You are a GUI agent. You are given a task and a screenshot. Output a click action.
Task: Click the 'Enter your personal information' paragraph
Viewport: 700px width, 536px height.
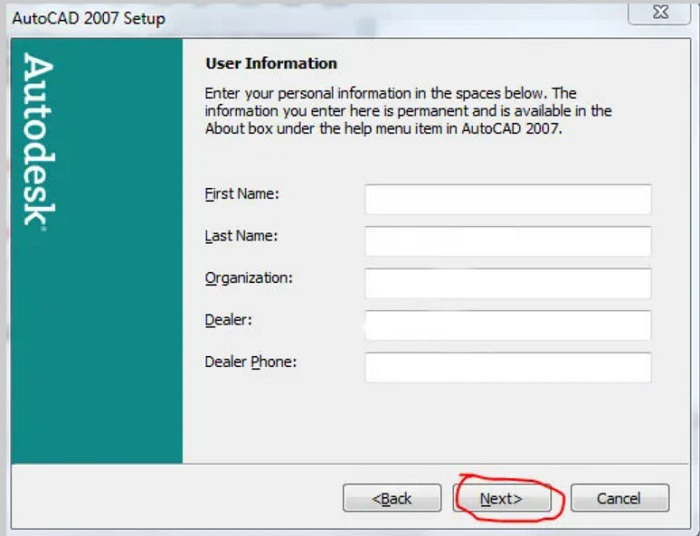408,111
